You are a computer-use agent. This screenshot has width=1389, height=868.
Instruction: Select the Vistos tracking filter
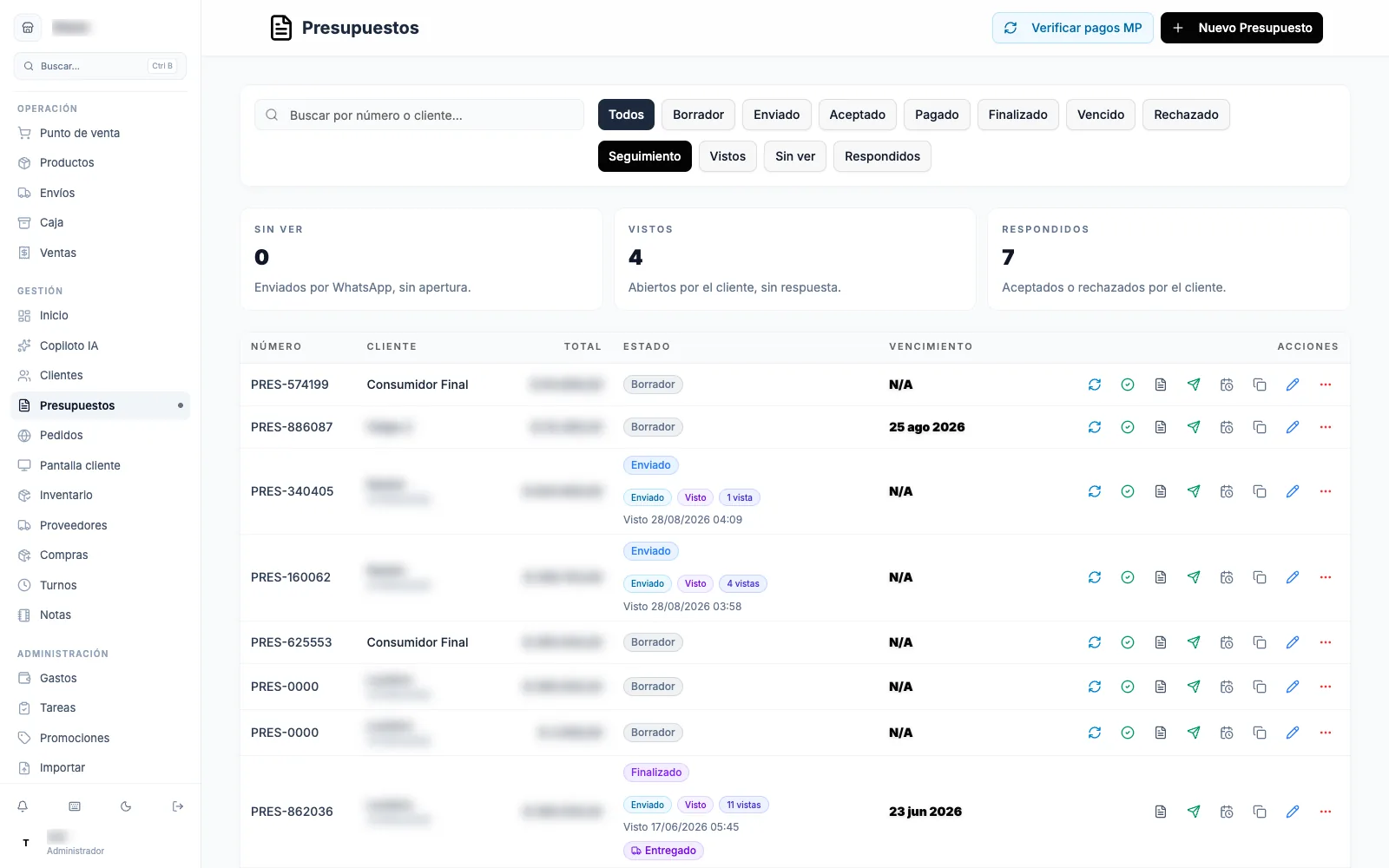point(727,156)
